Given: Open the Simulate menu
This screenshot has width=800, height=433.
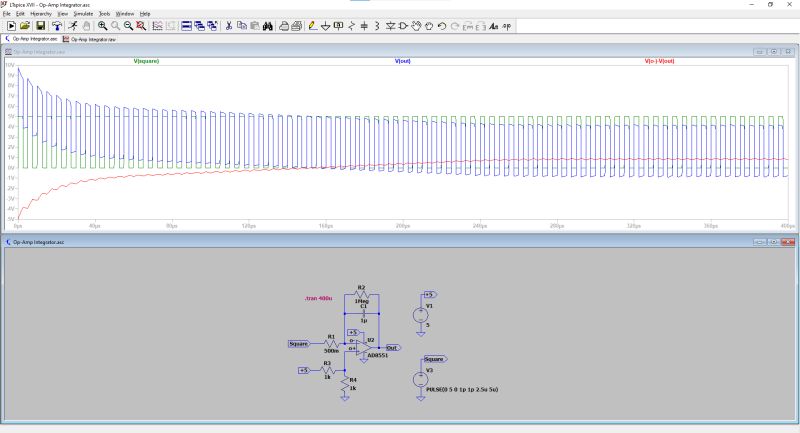Looking at the screenshot, I should [x=83, y=14].
